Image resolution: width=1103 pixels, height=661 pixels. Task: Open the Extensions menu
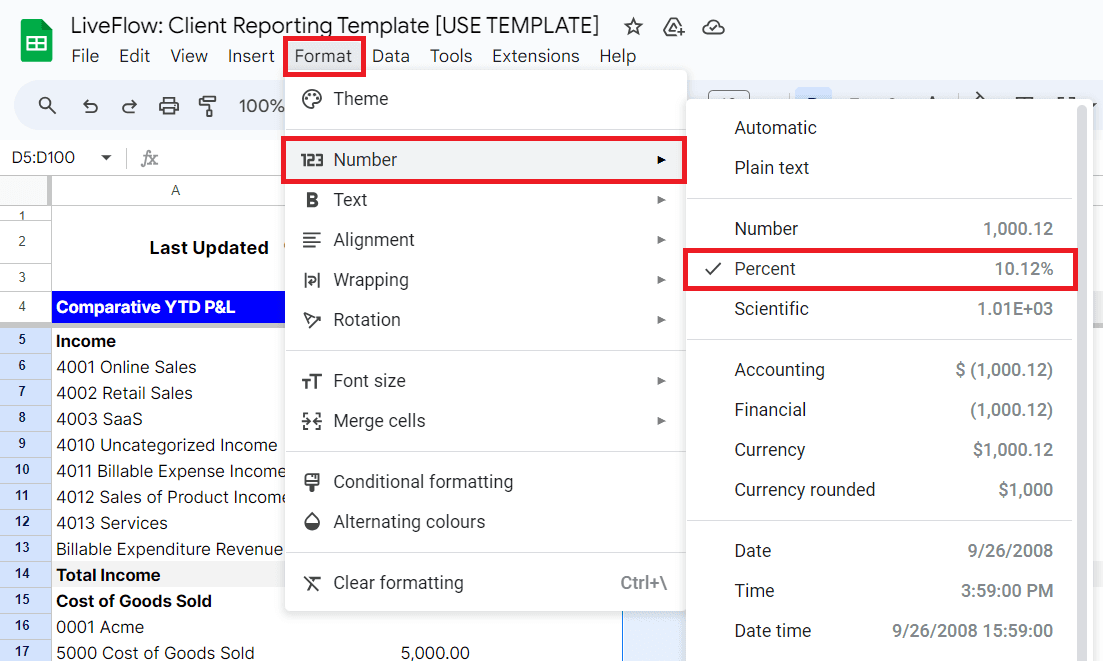coord(535,56)
